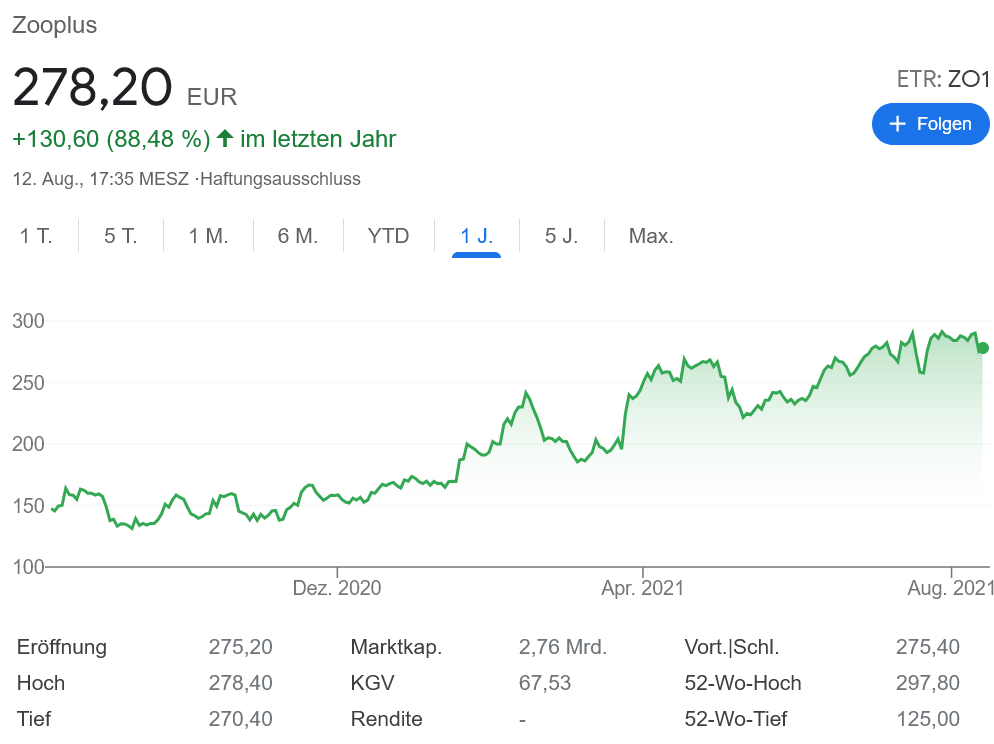Click the Marktkap. value 2,76 Mrd.
This screenshot has height=744, width=994.
click(x=562, y=647)
